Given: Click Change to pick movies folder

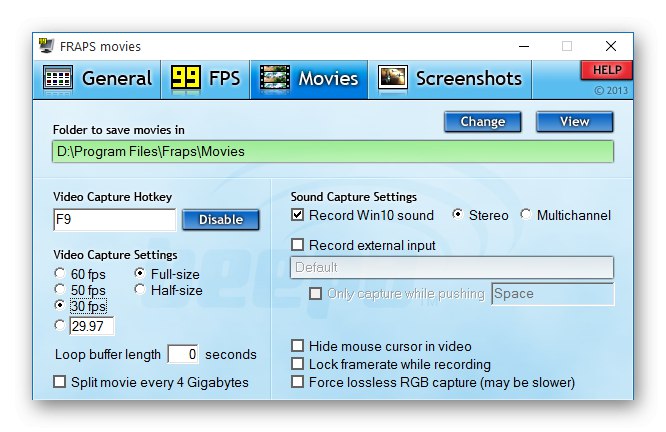Looking at the screenshot, I should pyautogui.click(x=483, y=122).
